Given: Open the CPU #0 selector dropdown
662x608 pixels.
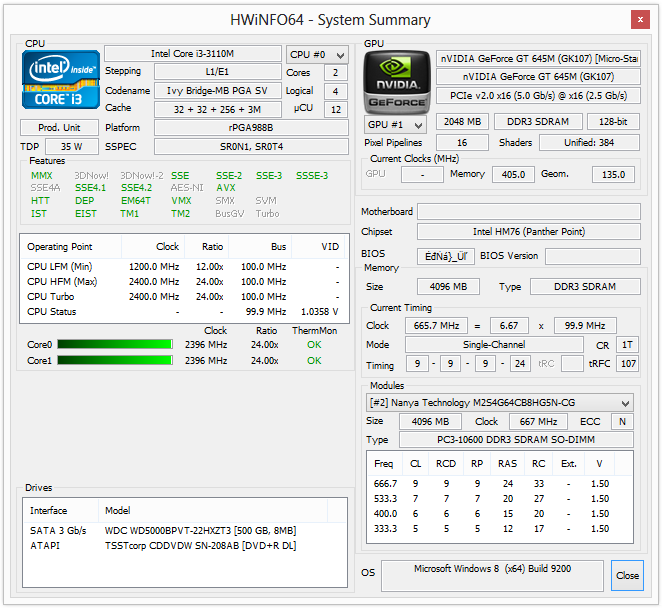Looking at the screenshot, I should coord(317,54).
